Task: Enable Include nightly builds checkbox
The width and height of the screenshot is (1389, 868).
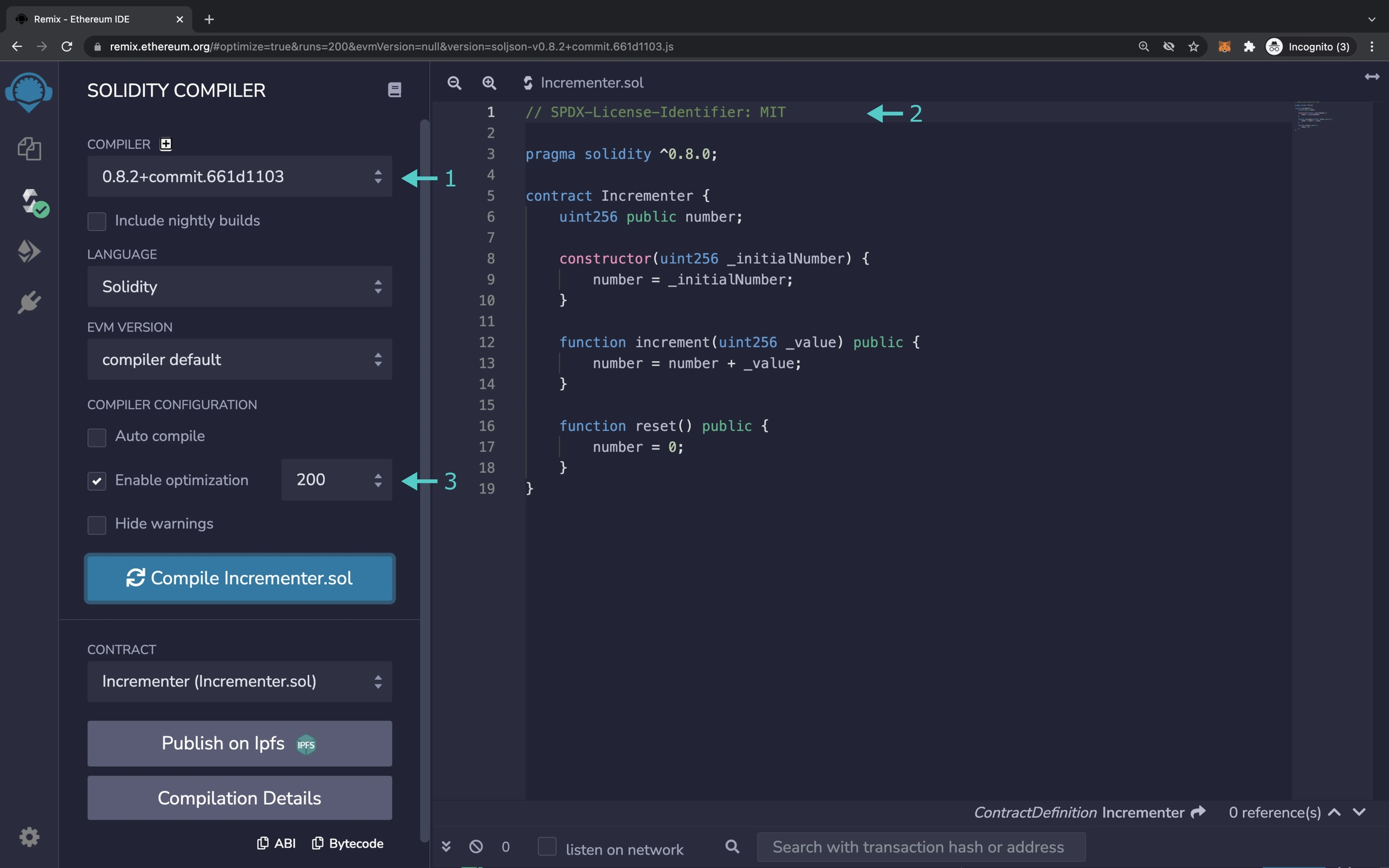Action: (x=97, y=221)
